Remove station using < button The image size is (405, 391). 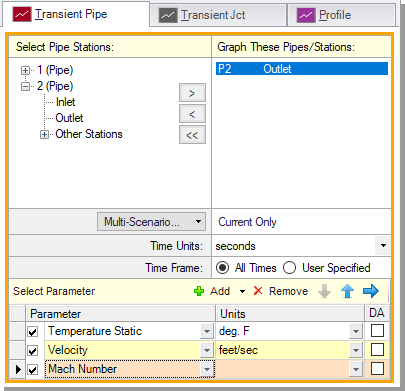click(192, 114)
